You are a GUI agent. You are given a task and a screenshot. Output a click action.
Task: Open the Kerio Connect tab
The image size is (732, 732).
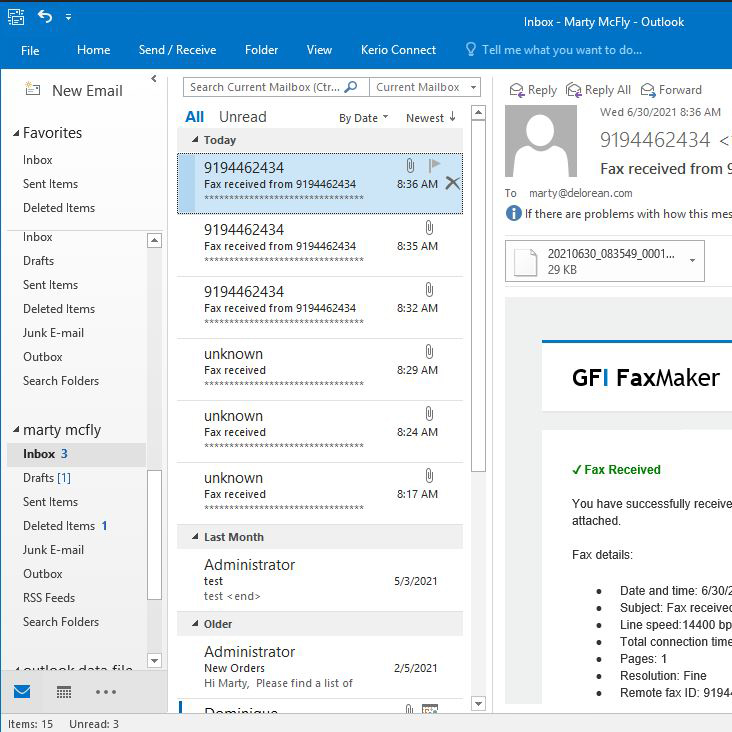coord(398,50)
